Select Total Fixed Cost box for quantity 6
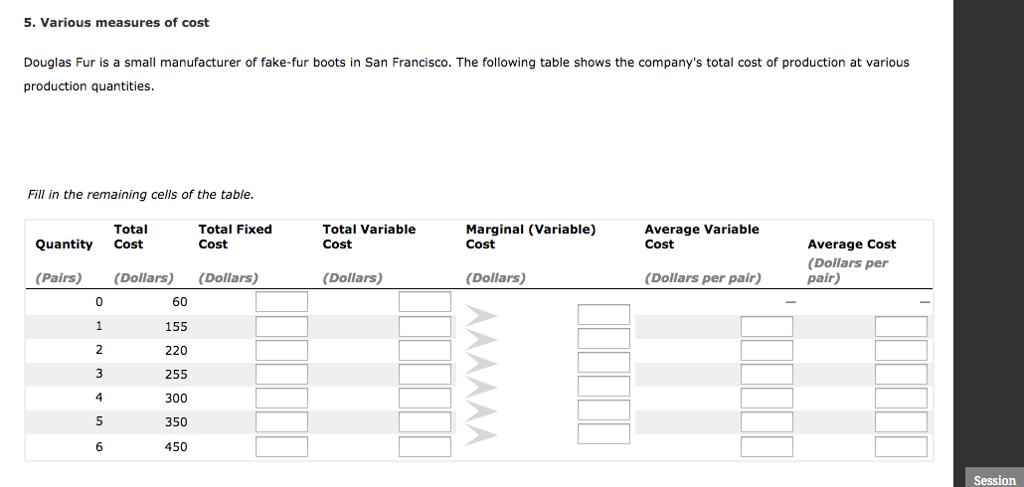 pos(281,447)
